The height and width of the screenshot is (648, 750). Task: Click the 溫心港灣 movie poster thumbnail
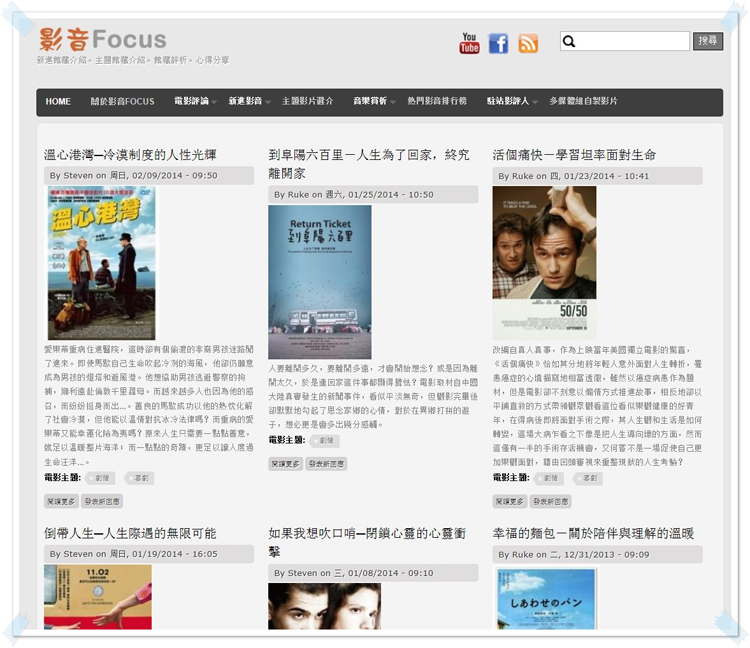click(101, 263)
